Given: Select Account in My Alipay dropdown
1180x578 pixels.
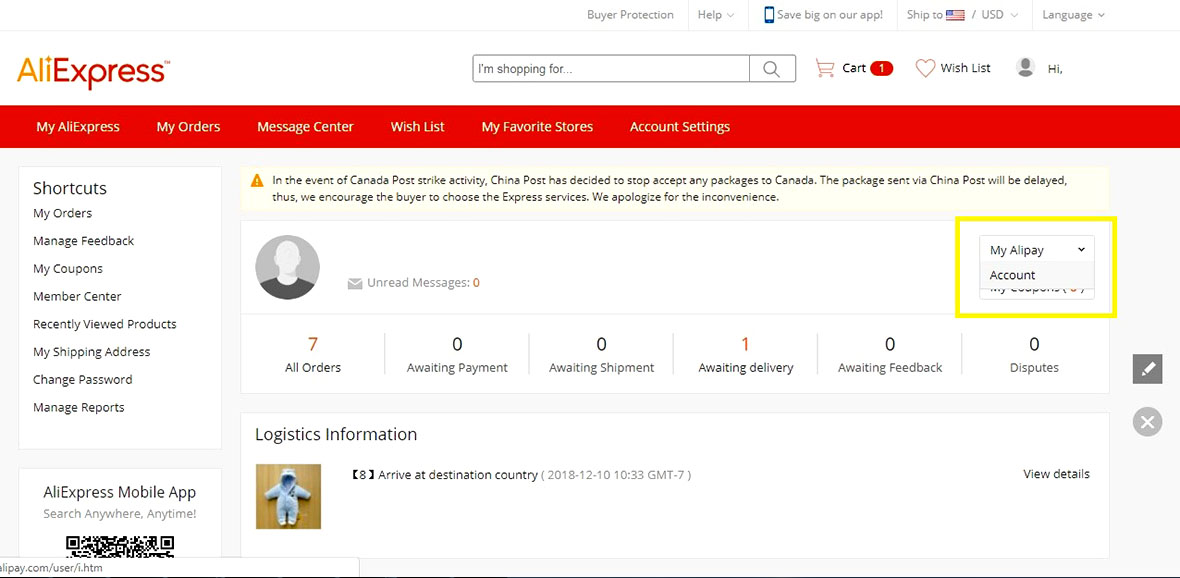Looking at the screenshot, I should 1037,275.
